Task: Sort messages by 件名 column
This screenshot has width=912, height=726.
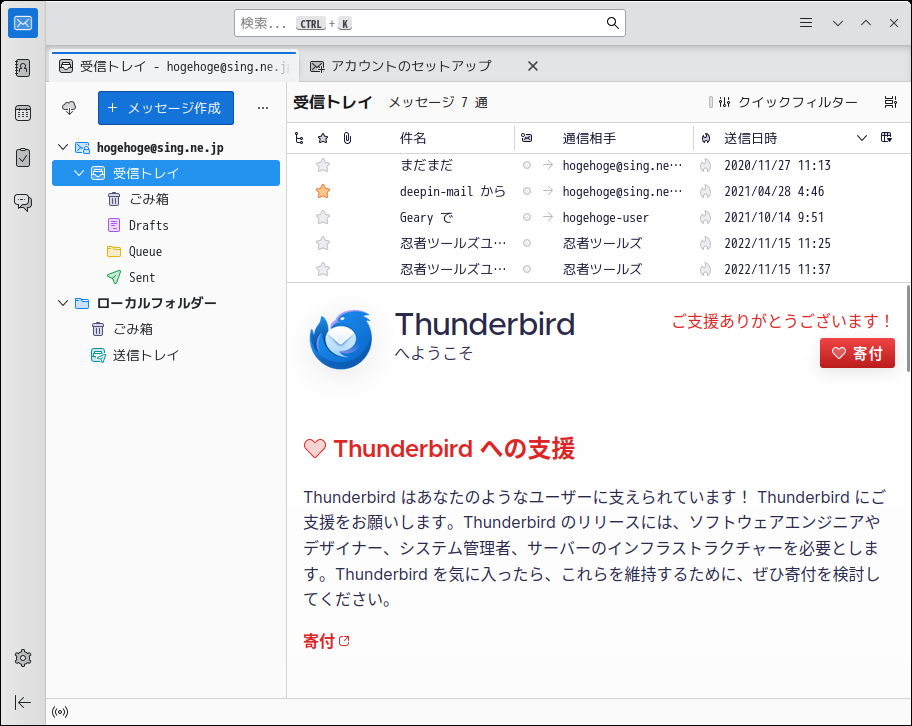Action: pyautogui.click(x=414, y=138)
